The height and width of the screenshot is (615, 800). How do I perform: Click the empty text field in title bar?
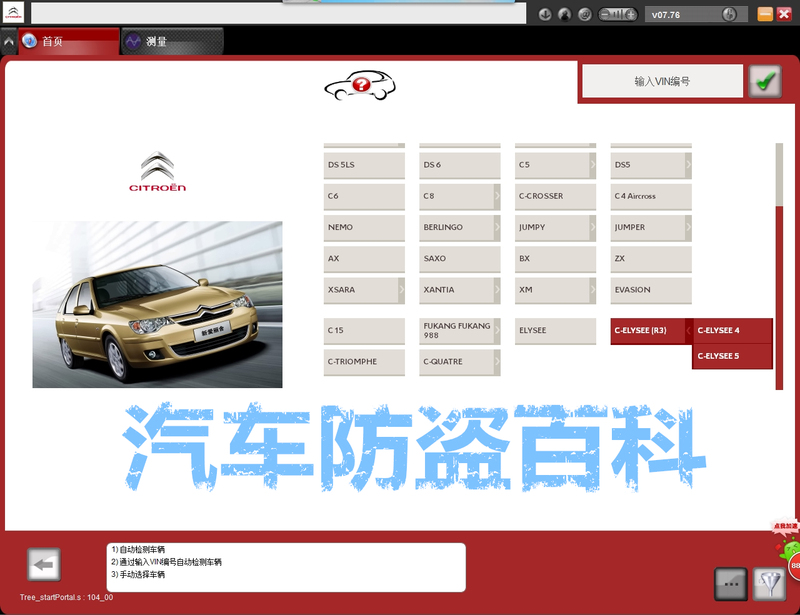pyautogui.click(x=279, y=13)
